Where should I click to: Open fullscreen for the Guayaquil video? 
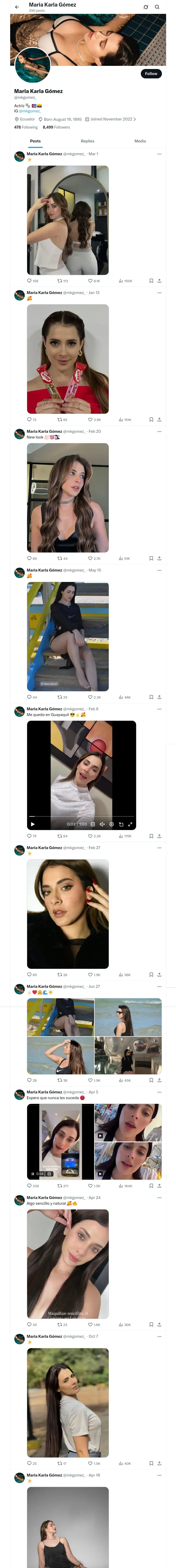point(130,824)
